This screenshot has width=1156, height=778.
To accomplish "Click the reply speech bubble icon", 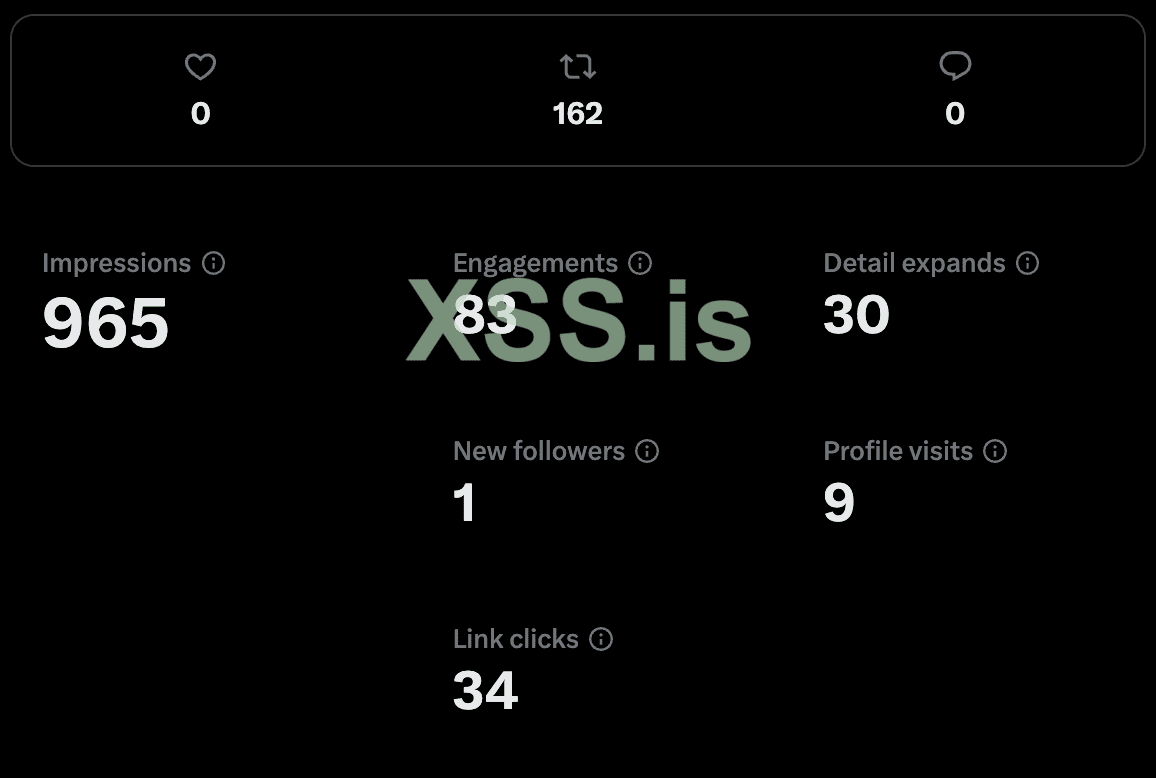I will 955,66.
